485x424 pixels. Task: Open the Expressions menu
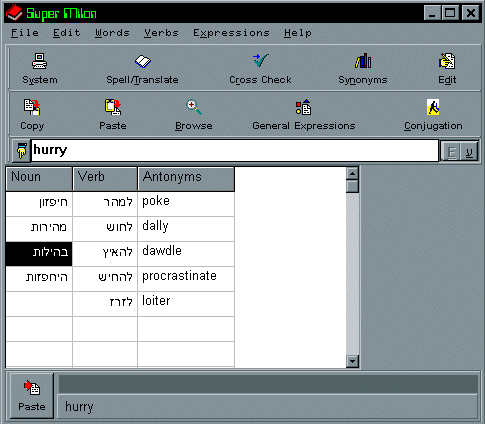click(x=231, y=33)
